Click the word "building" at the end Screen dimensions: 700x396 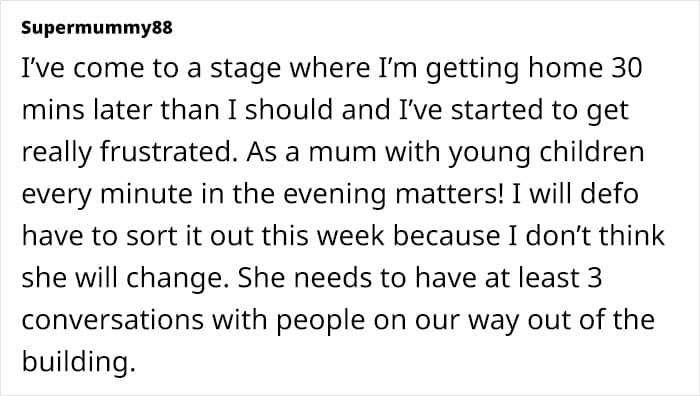click(x=78, y=362)
